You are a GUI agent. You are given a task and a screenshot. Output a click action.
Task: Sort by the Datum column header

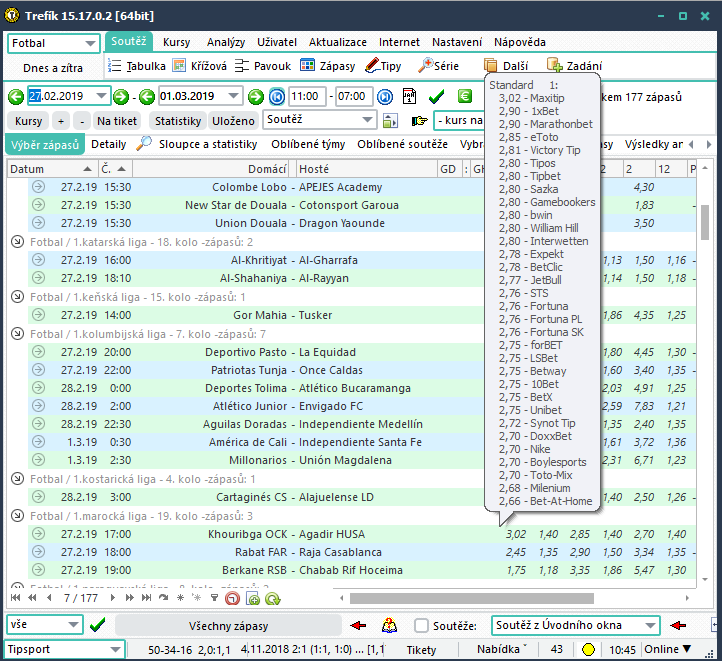52,169
